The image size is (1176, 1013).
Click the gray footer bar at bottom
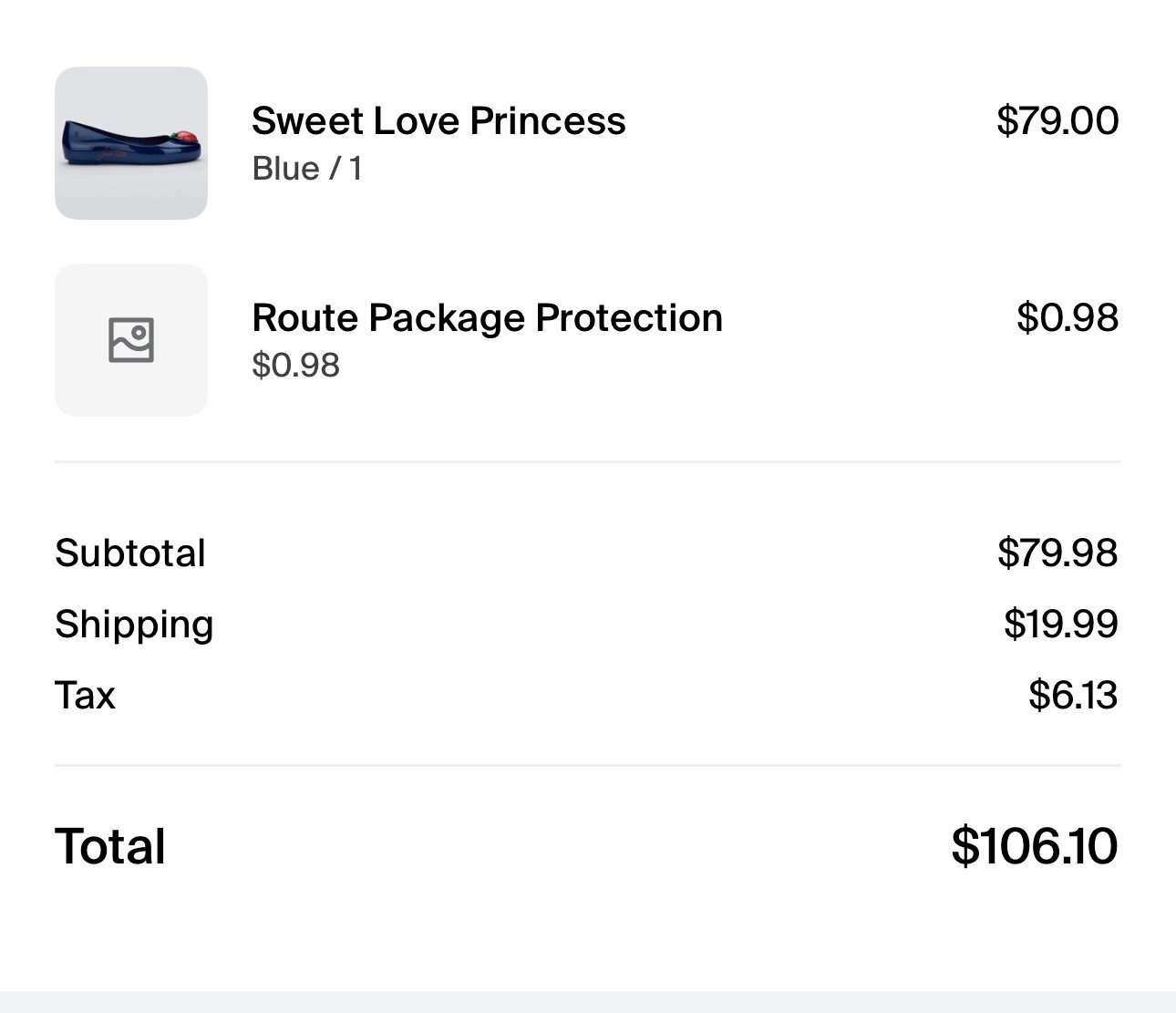coord(588,1002)
